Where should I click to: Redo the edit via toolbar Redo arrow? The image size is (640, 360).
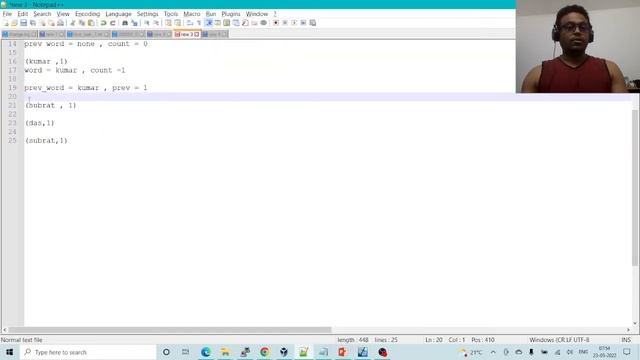113,23
